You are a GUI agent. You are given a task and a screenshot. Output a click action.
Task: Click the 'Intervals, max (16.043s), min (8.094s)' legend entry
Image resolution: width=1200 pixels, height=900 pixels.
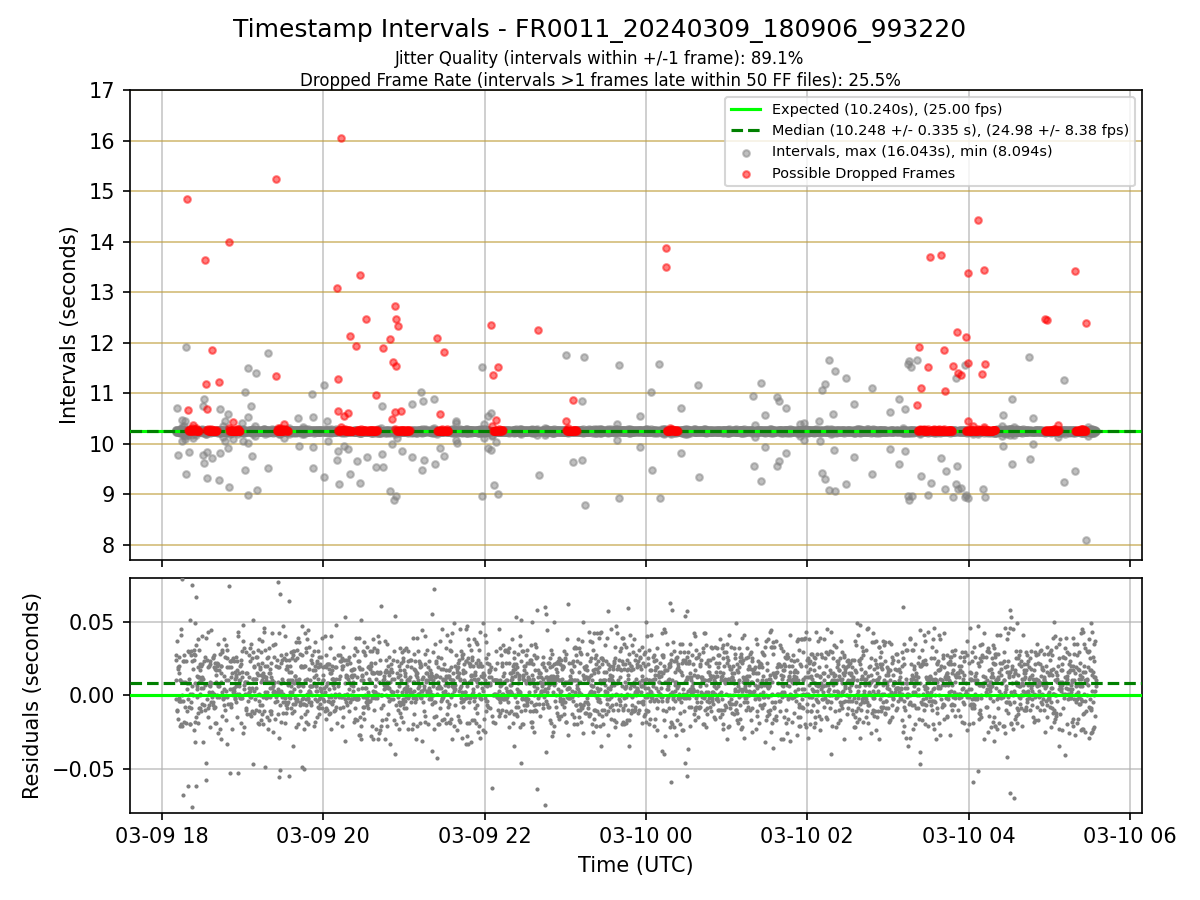point(912,151)
